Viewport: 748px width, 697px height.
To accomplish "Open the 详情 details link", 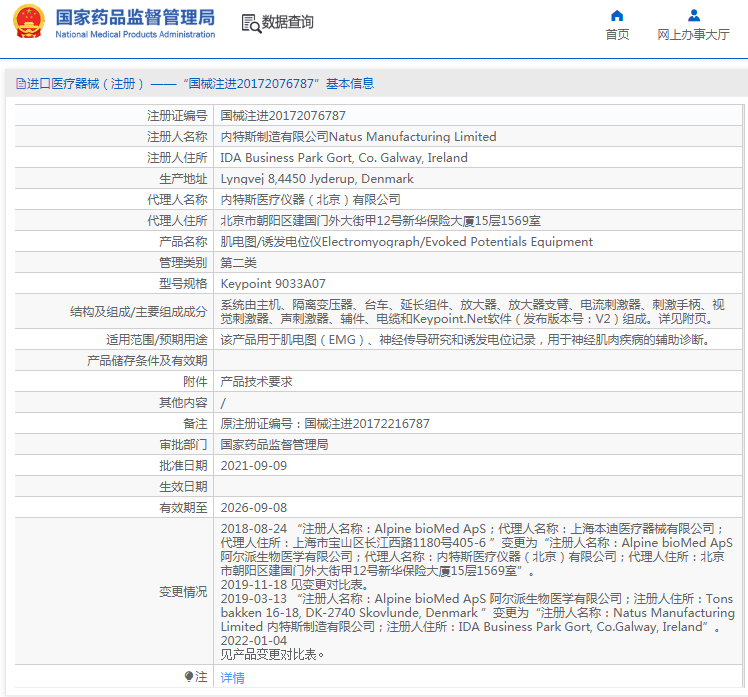I will pyautogui.click(x=232, y=677).
